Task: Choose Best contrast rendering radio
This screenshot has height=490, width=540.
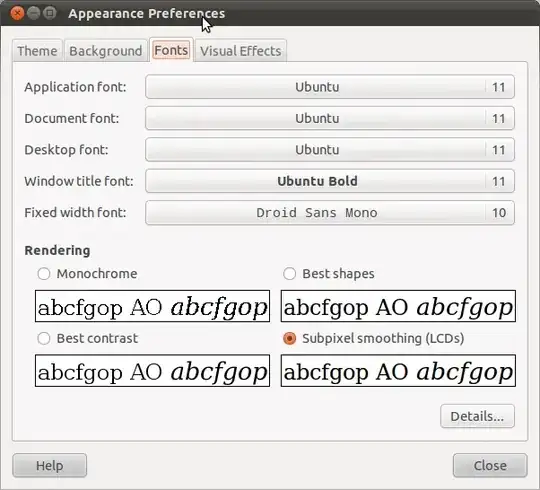Action: click(x=44, y=338)
